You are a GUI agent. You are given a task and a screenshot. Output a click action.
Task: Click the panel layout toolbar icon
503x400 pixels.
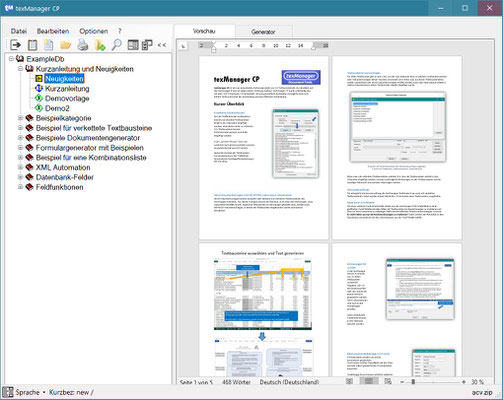pyautogui.click(x=133, y=45)
